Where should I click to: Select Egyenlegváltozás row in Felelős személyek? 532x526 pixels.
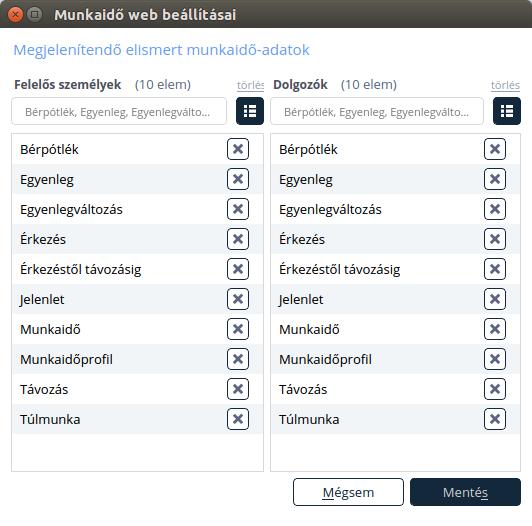click(x=137, y=209)
